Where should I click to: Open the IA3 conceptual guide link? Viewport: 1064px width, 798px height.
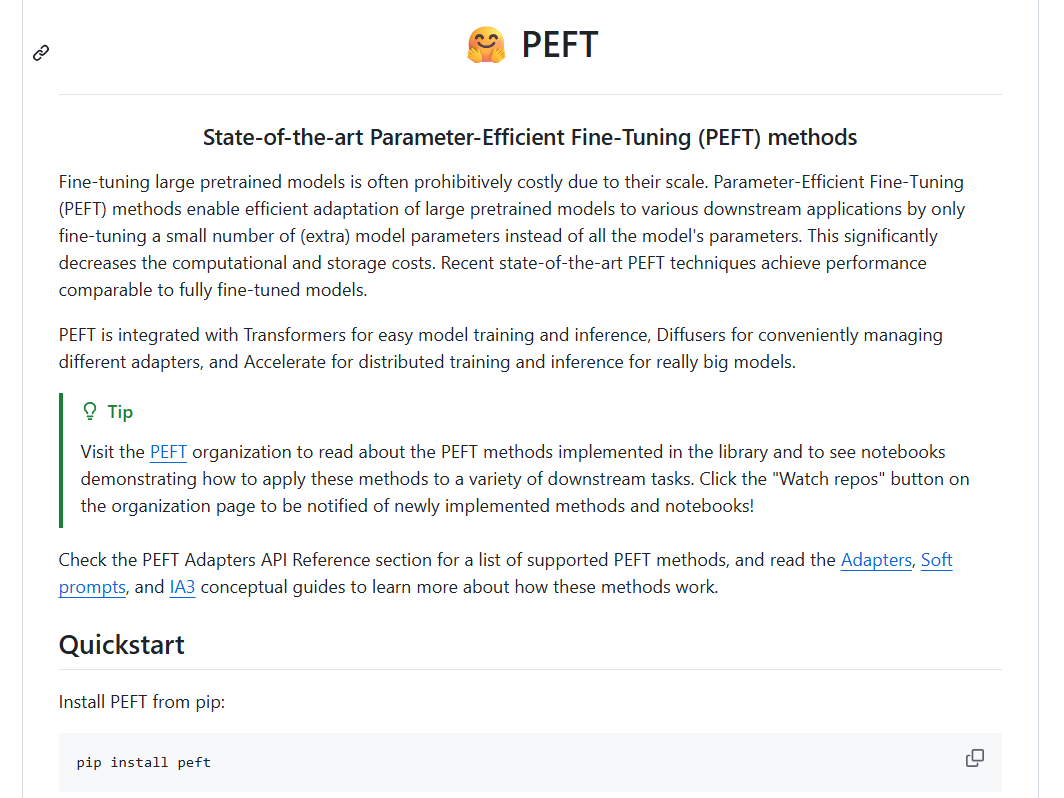point(182,587)
